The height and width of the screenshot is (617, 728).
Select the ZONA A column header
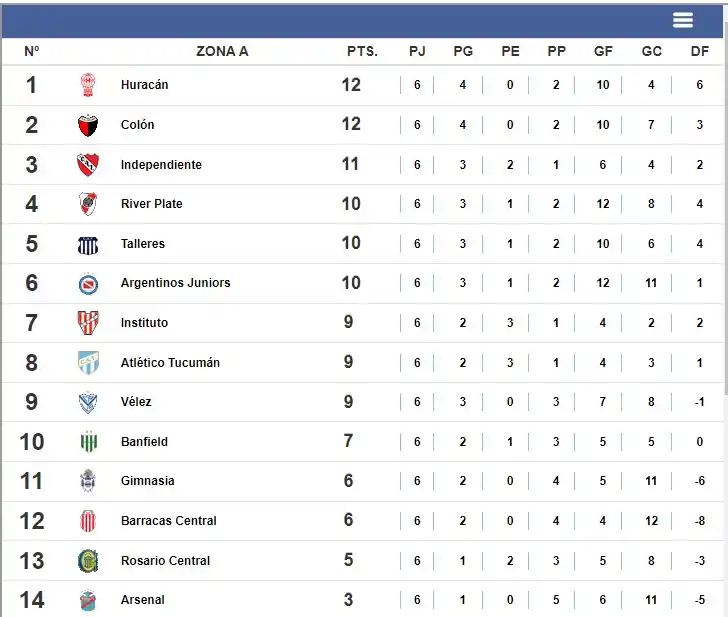[222, 52]
